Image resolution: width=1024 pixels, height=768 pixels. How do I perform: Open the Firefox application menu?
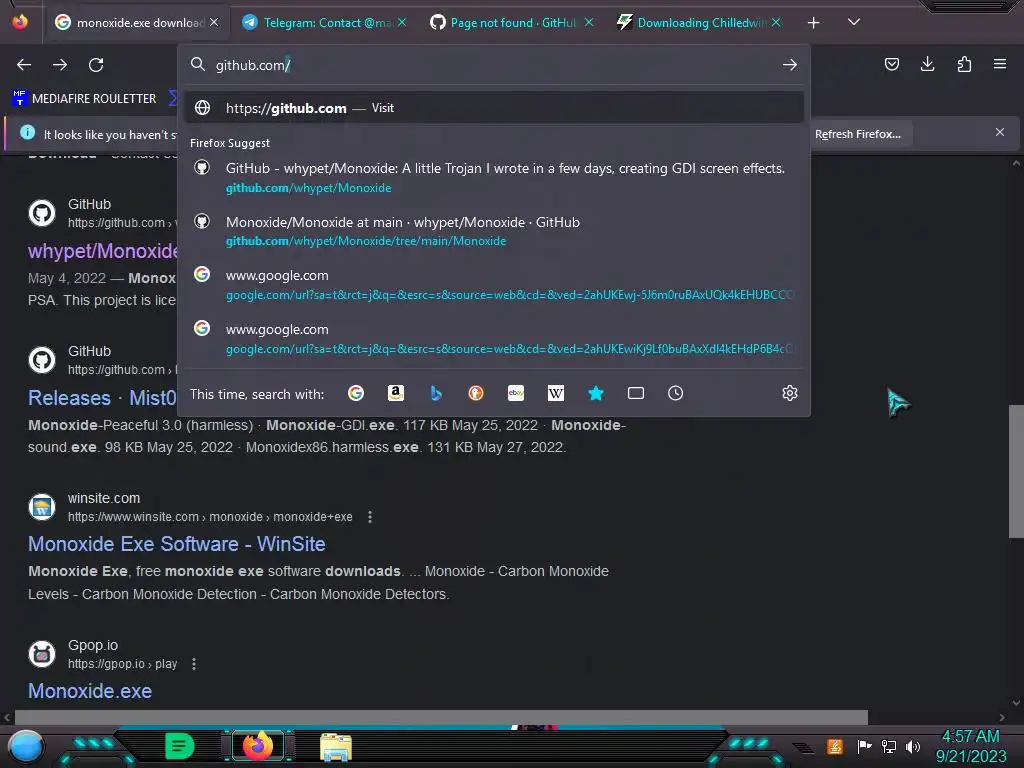(x=1000, y=64)
